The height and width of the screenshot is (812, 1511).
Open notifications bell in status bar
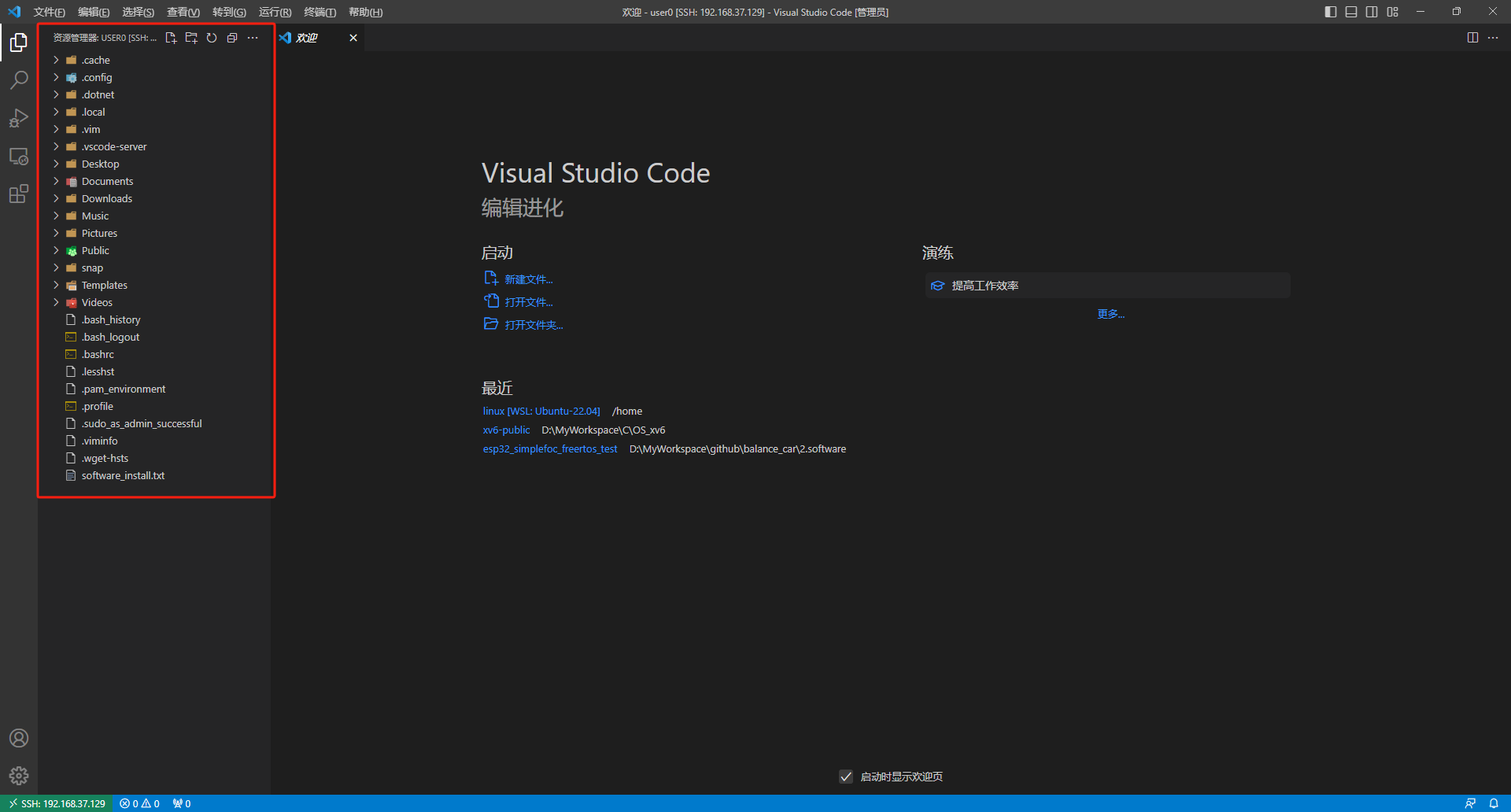tap(1494, 803)
